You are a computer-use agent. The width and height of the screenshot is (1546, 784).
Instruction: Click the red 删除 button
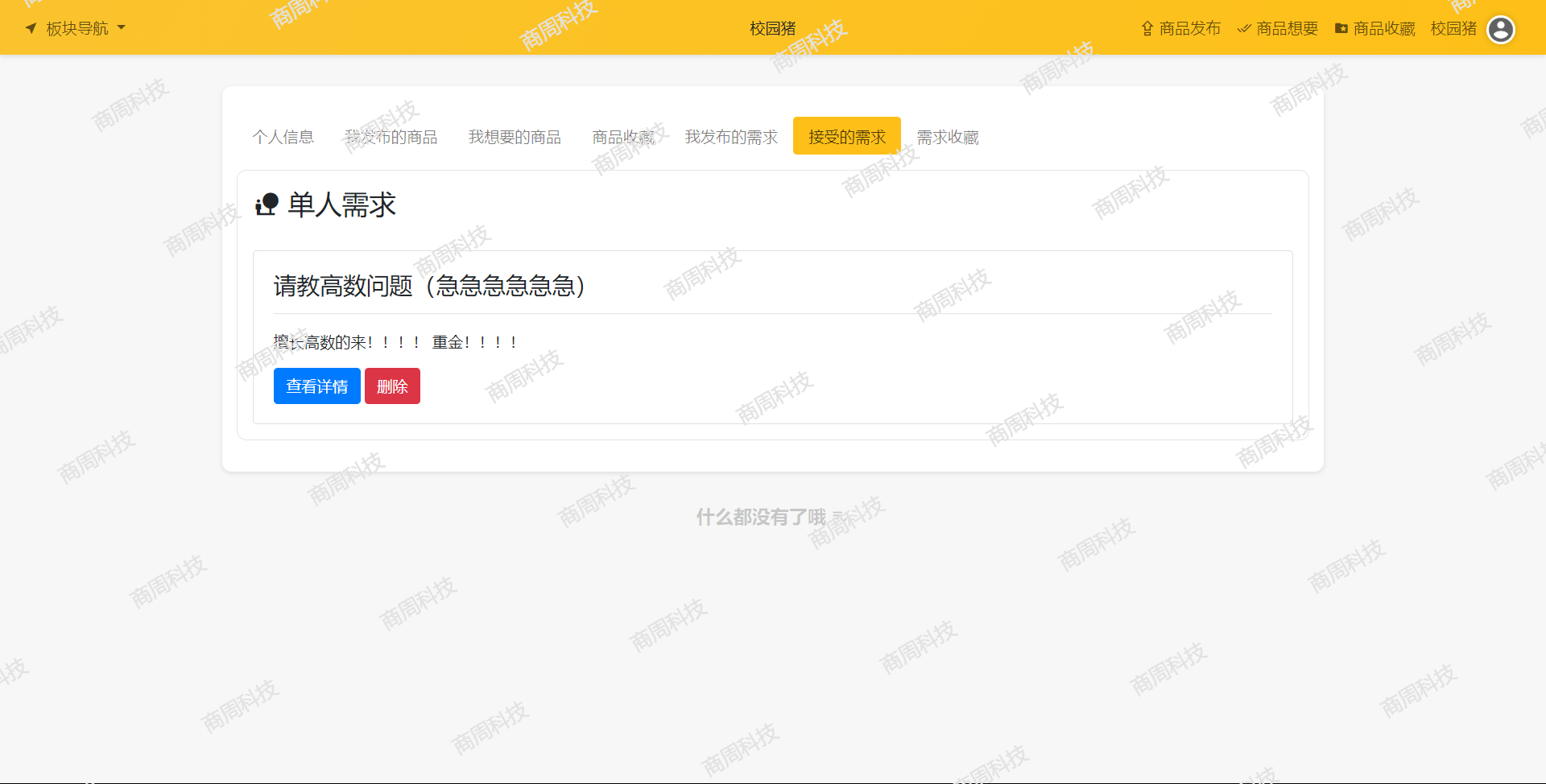click(x=392, y=386)
